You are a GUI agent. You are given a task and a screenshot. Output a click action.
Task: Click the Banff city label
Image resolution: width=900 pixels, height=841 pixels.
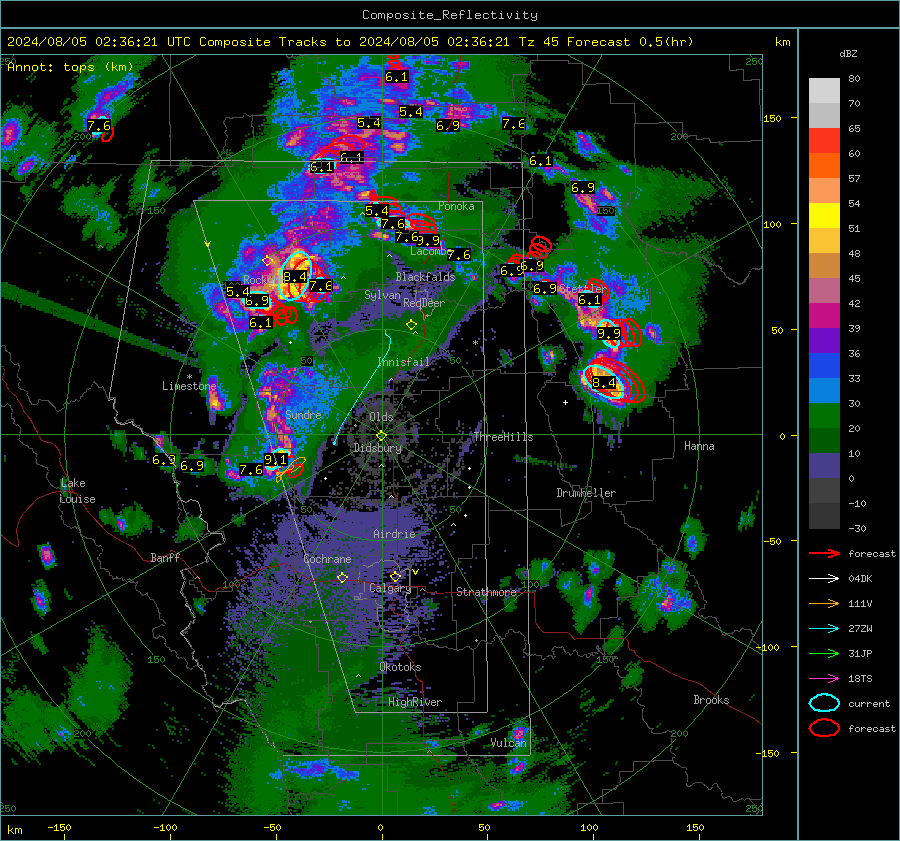pyautogui.click(x=165, y=558)
